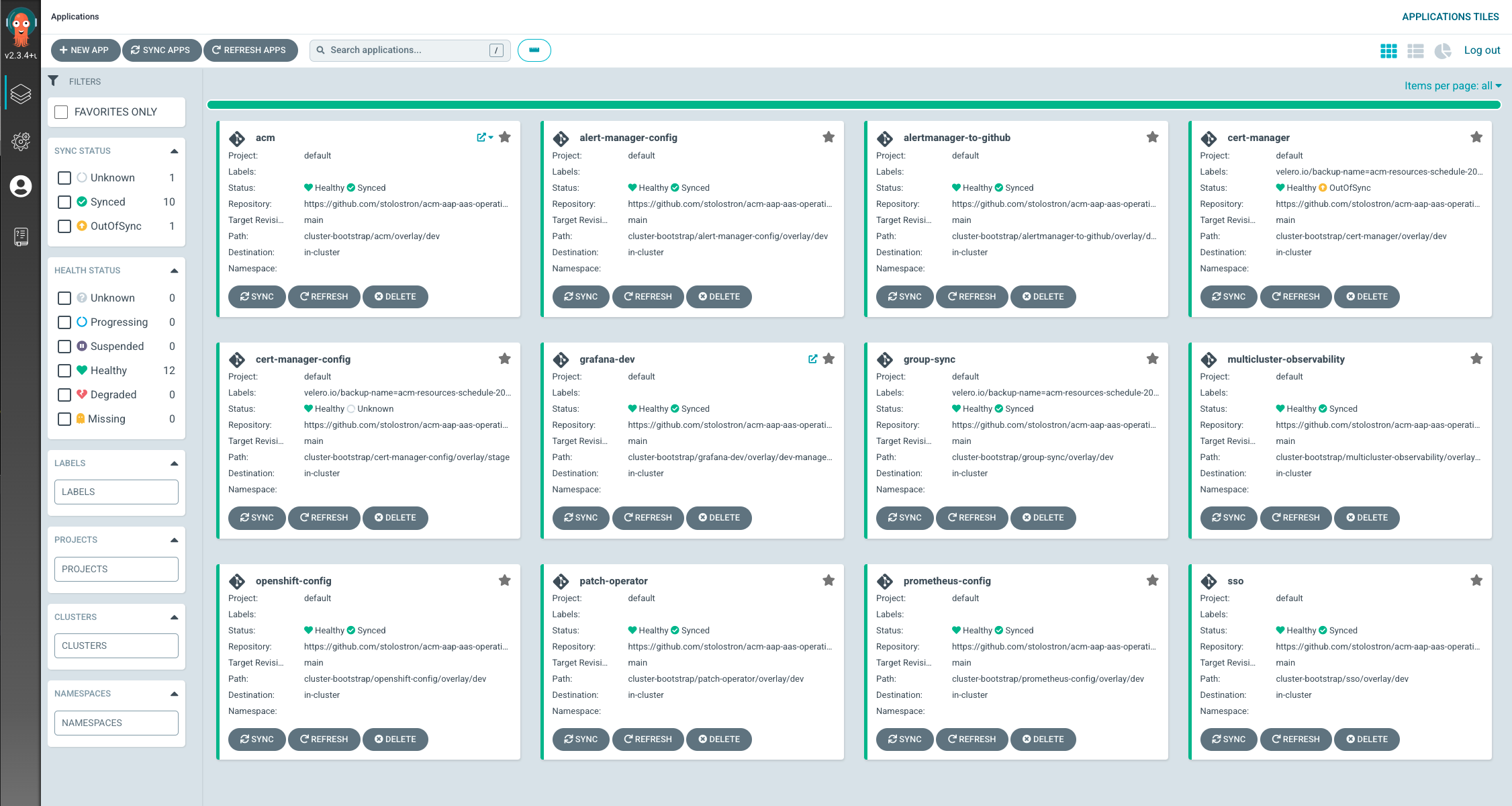Click the Labels filter input
Image resolution: width=1512 pixels, height=806 pixels.
click(116, 492)
